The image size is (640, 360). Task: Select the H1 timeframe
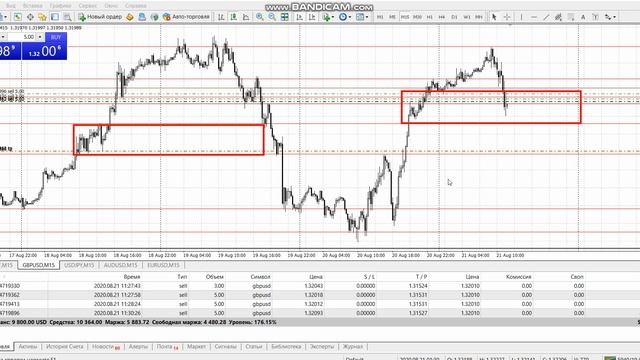click(x=429, y=17)
